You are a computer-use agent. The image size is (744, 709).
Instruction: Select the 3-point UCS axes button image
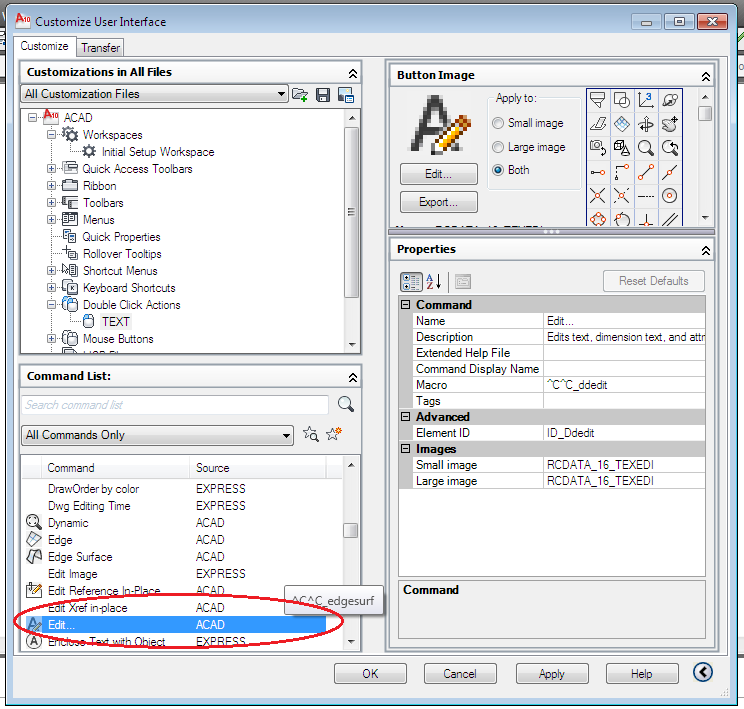pyautogui.click(x=645, y=100)
